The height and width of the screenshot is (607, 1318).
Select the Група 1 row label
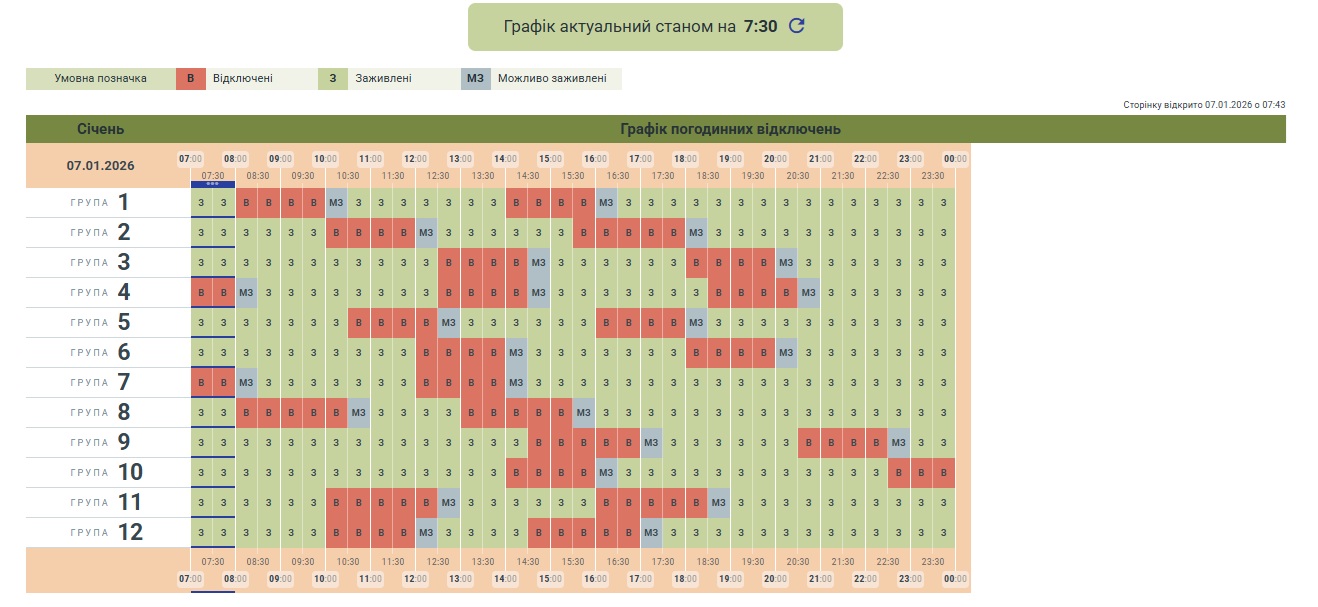coord(108,203)
